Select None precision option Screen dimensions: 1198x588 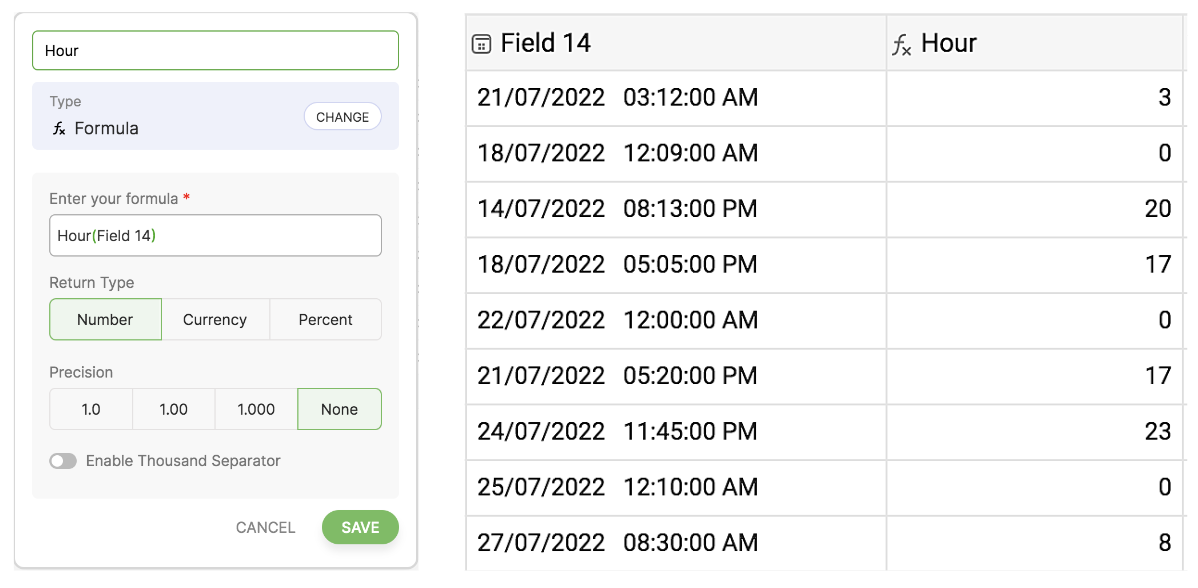[339, 409]
